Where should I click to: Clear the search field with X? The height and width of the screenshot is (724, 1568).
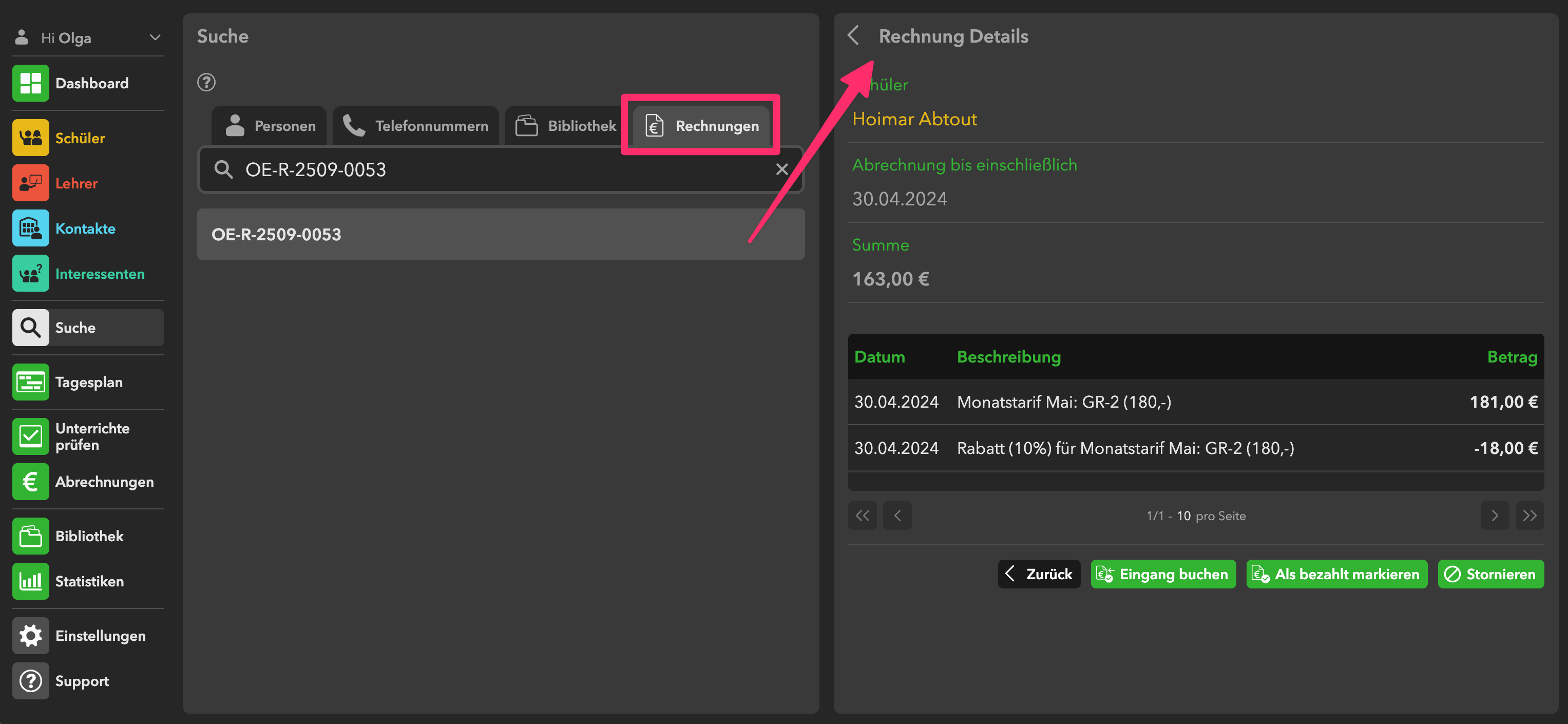(x=782, y=170)
